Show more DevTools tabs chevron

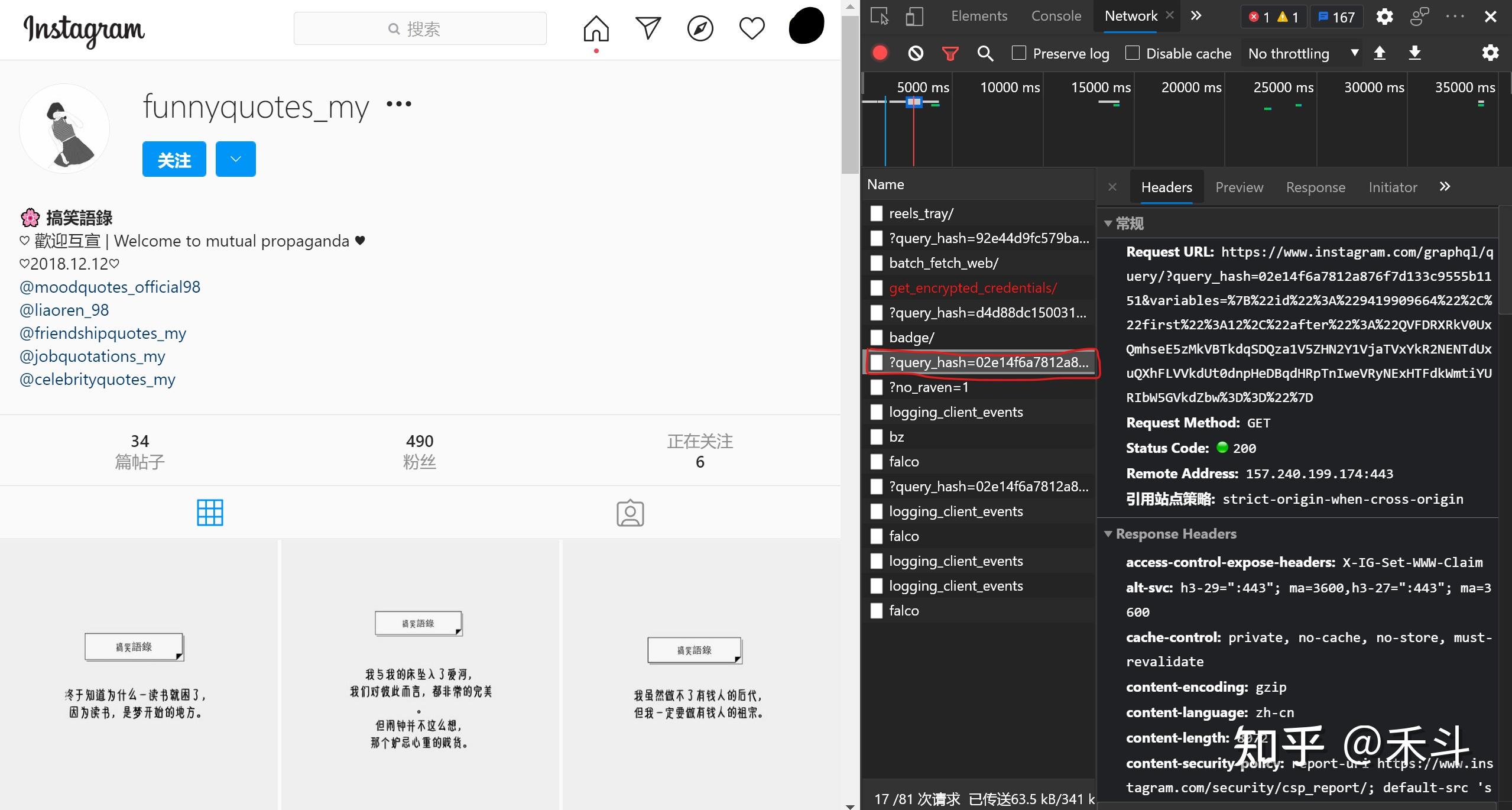(x=1196, y=16)
